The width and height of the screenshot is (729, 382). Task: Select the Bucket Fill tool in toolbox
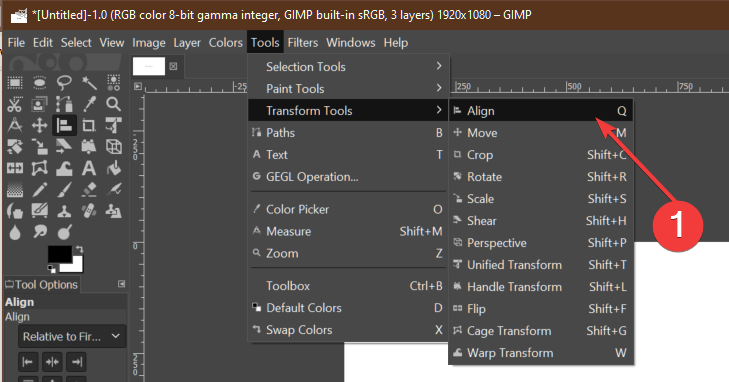113,168
